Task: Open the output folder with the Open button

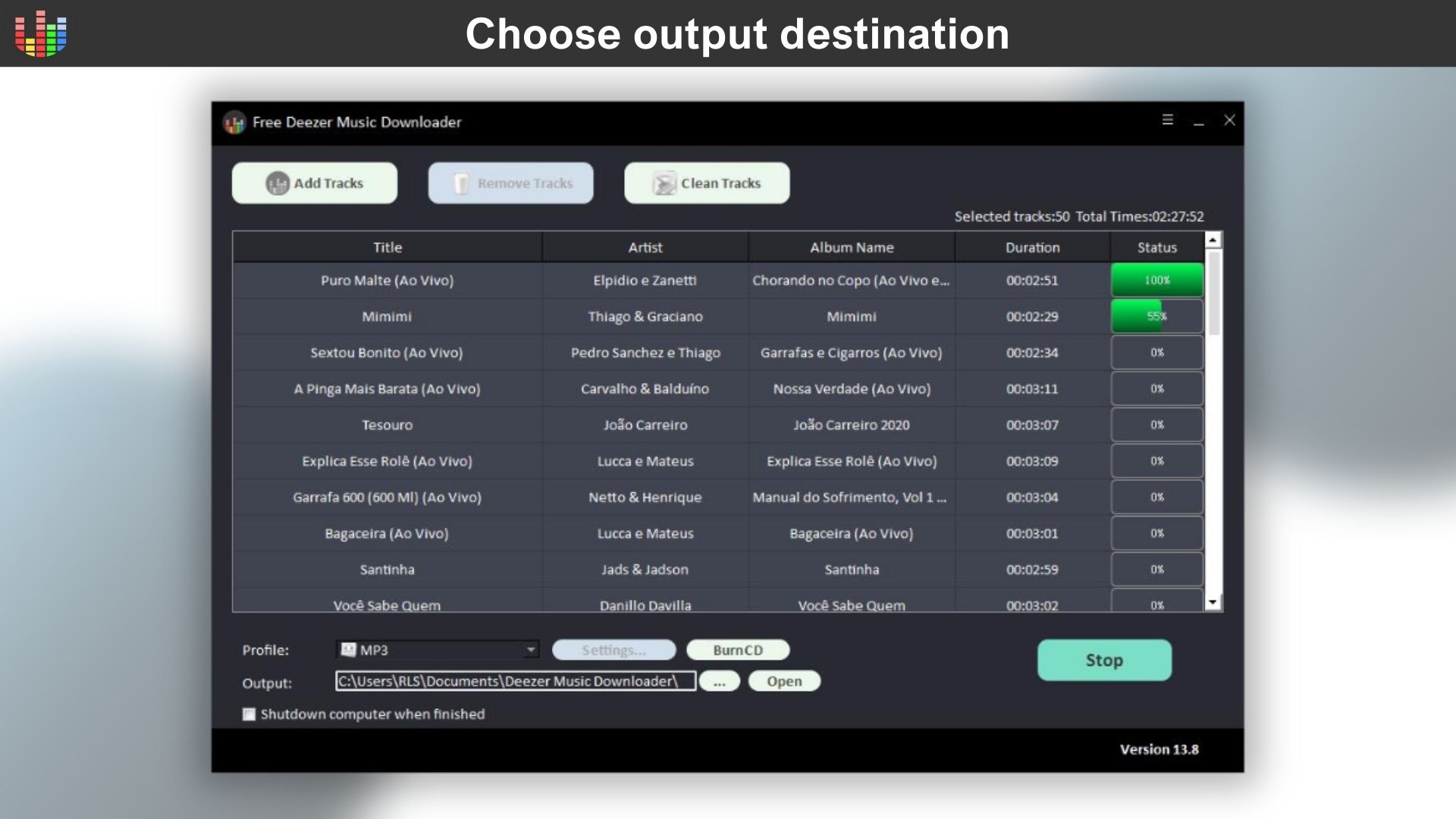Action: tap(783, 681)
